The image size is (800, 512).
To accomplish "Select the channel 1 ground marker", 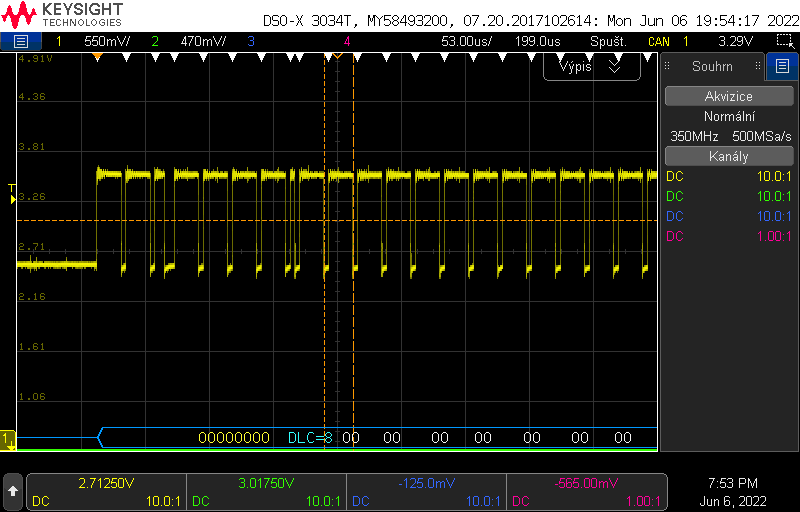I will point(7,439).
